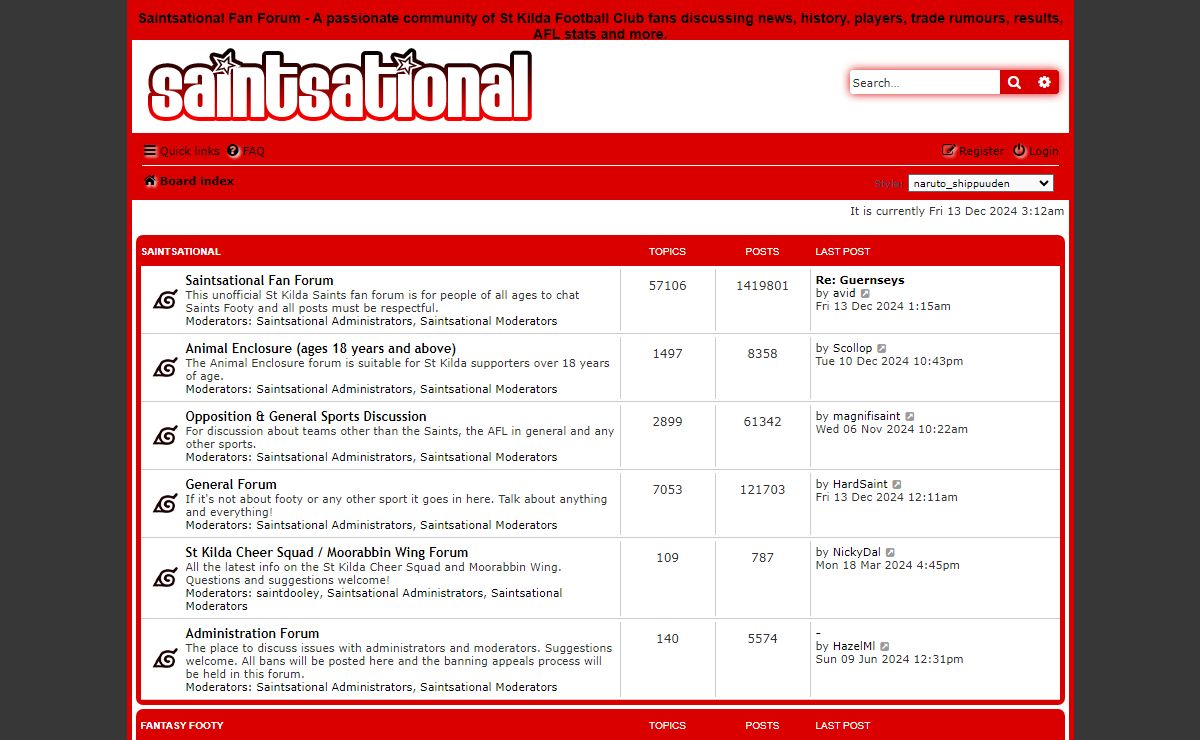This screenshot has height=740, width=1200.
Task: Click Saintsational Administrators in Administration Forum row
Action: (334, 687)
